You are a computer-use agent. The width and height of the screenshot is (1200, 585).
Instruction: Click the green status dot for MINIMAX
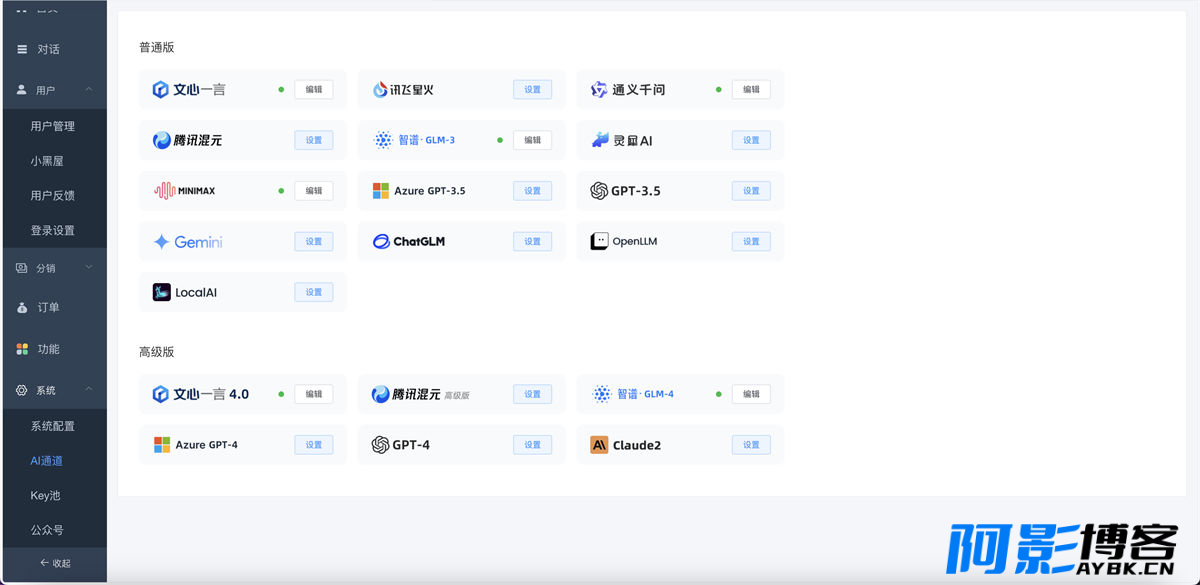point(281,191)
